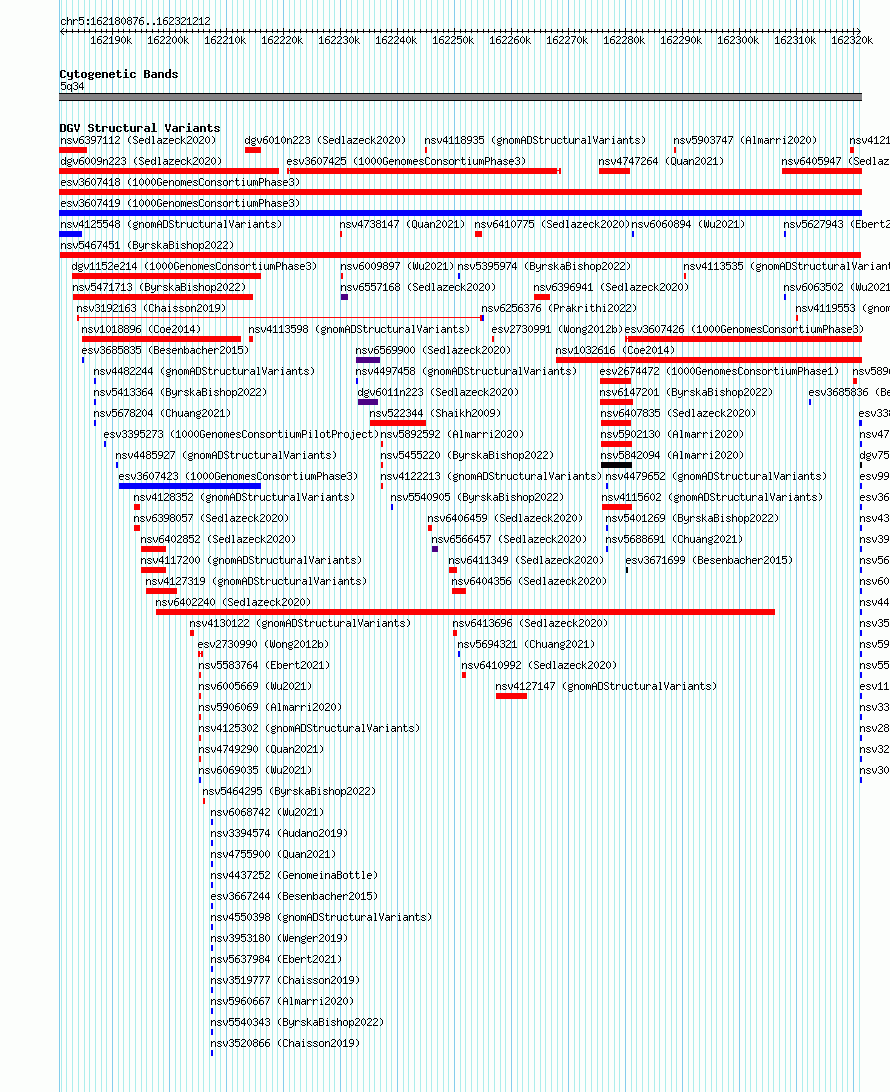
Task: Click the red bar under nsv522344
Action: (398, 423)
